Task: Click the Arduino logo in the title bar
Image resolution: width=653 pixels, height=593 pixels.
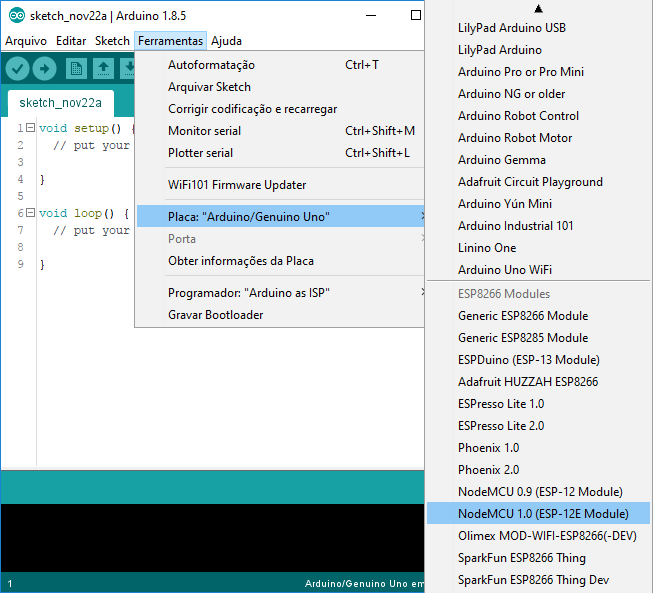Action: pos(17,16)
